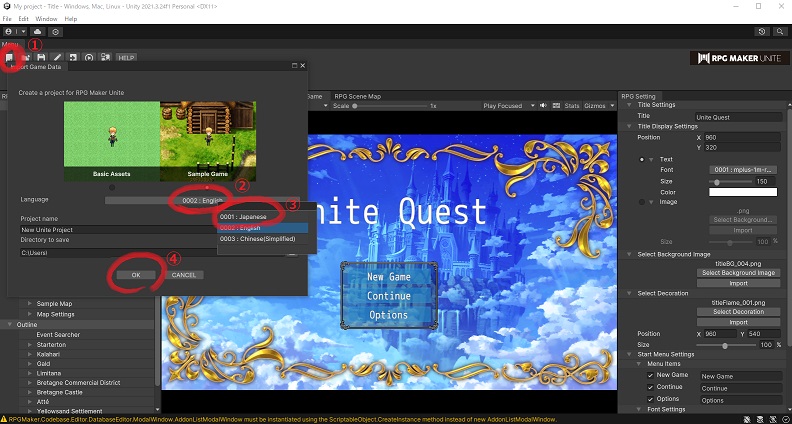Click the HELP toolbar button

coord(126,58)
